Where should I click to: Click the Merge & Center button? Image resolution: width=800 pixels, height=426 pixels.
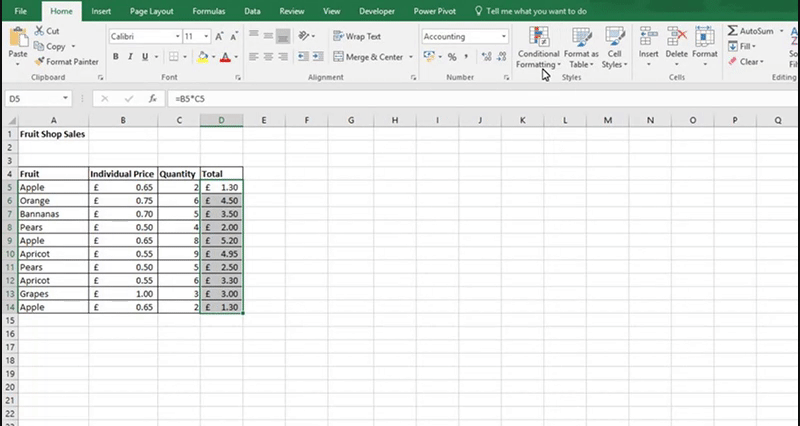click(372, 57)
